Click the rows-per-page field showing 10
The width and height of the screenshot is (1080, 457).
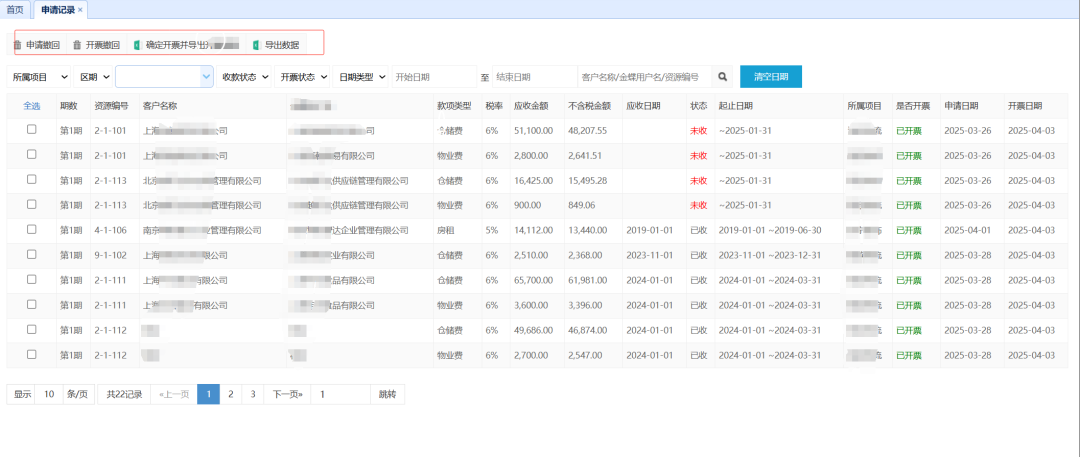click(49, 394)
